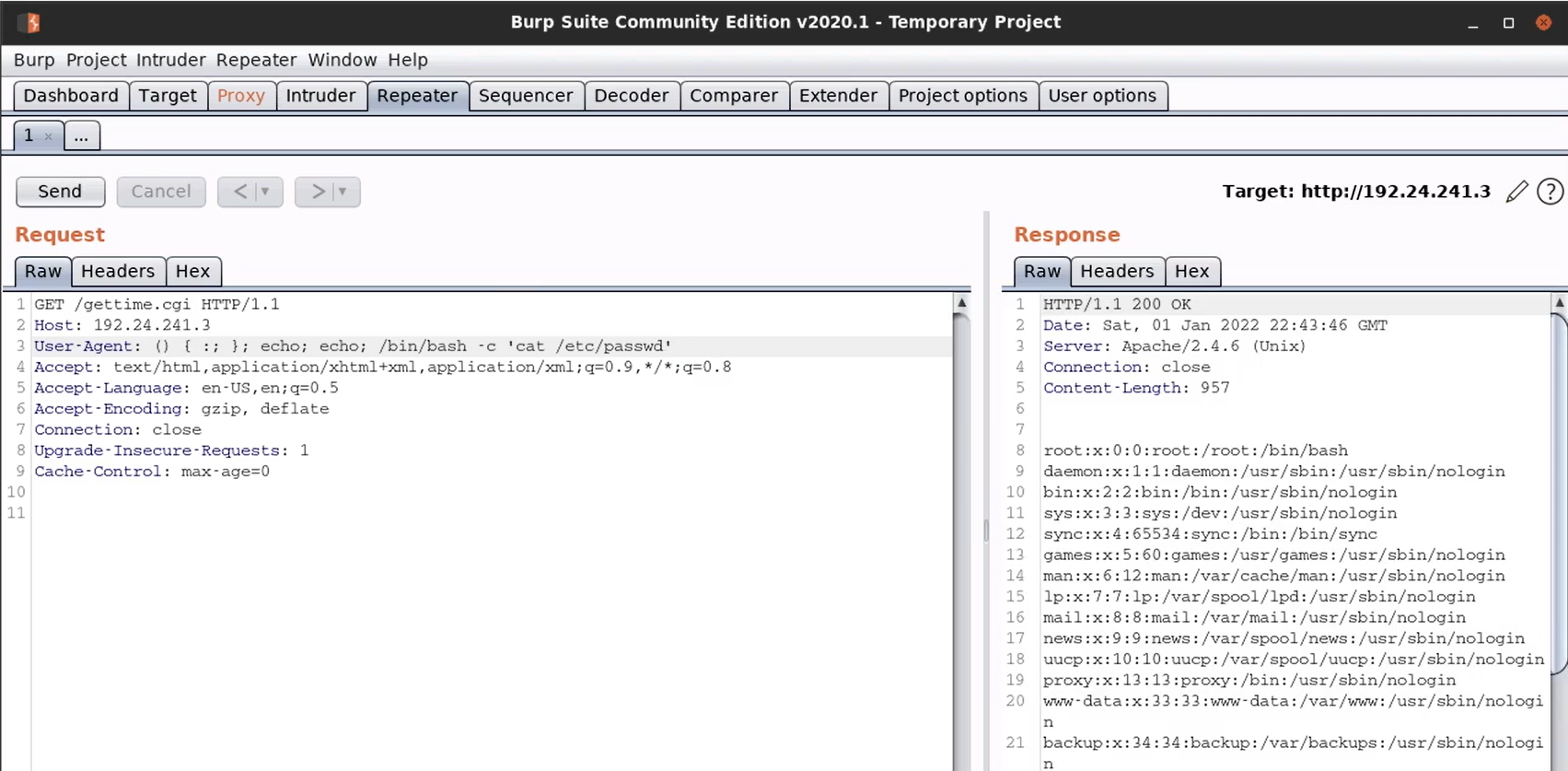Go back to the previous request in history
1568x771 pixels.
point(239,192)
